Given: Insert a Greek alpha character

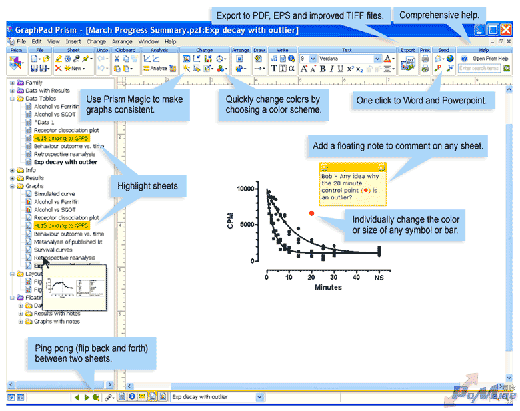Looking at the screenshot, I should [x=291, y=68].
